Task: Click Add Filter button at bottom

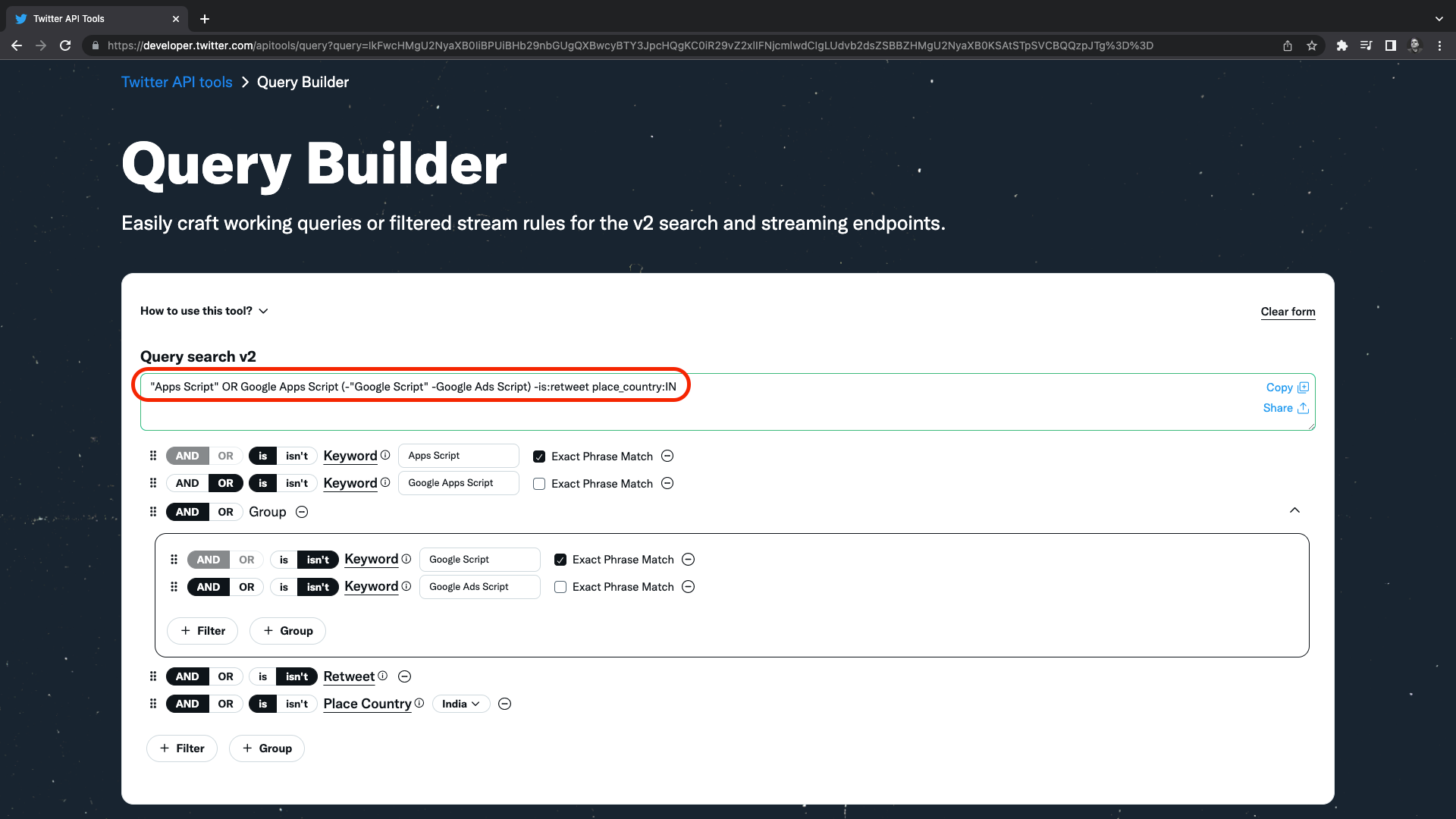Action: coord(181,748)
